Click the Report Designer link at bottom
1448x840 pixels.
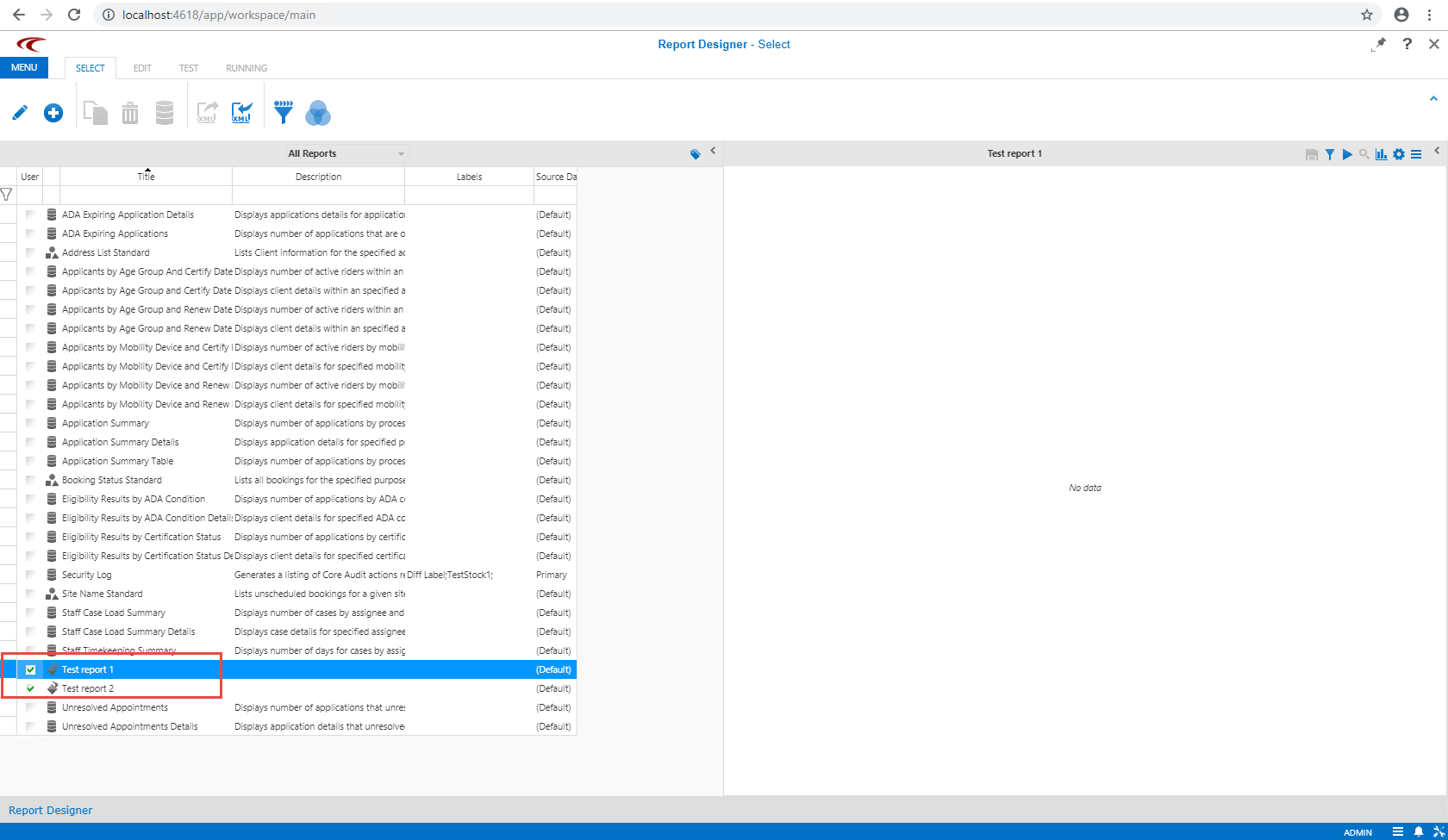click(50, 810)
